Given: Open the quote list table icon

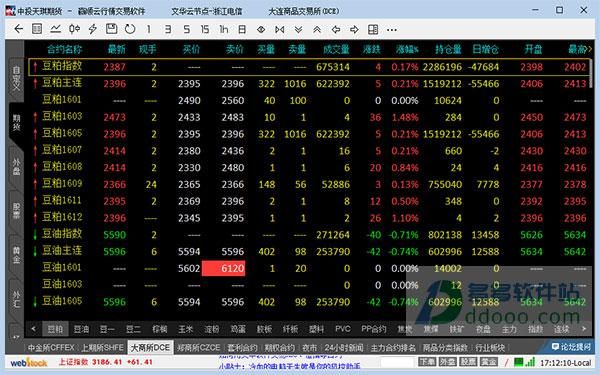Looking at the screenshot, I should pos(37,29).
